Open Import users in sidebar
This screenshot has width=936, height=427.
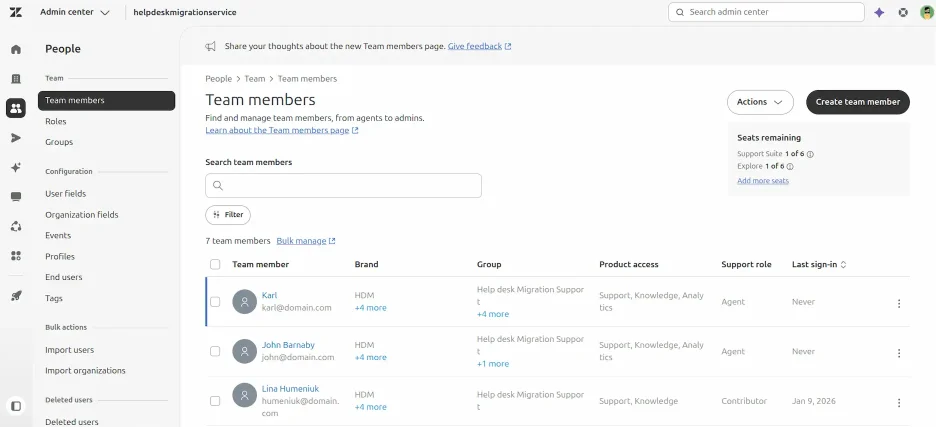tap(69, 350)
